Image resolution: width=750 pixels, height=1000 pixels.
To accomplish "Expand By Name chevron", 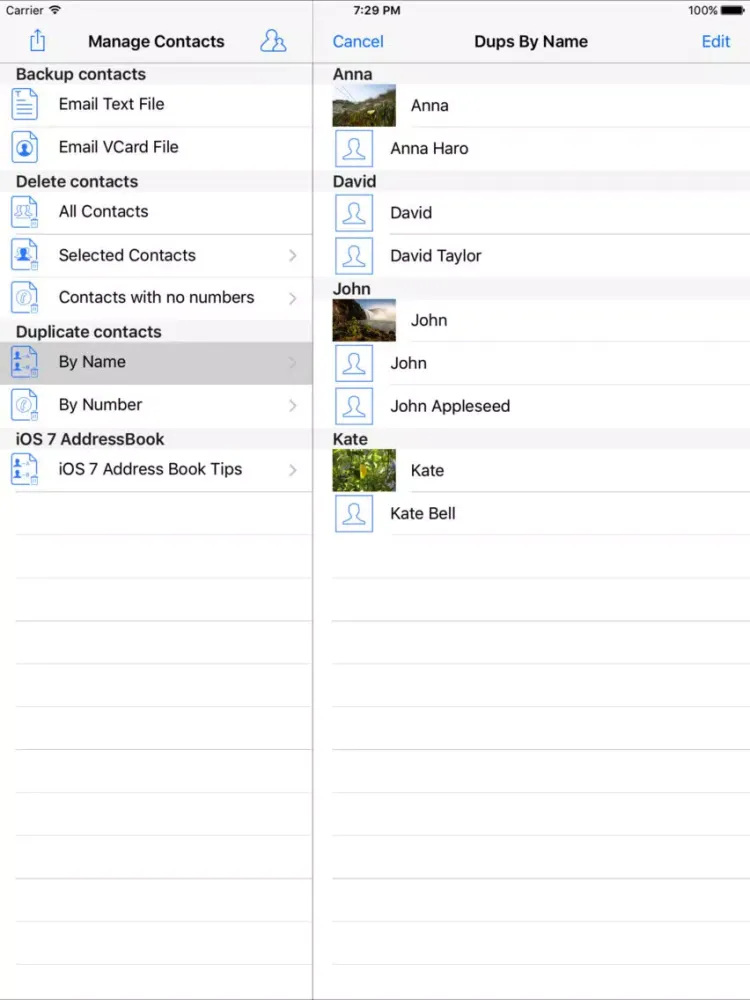I will (293, 362).
